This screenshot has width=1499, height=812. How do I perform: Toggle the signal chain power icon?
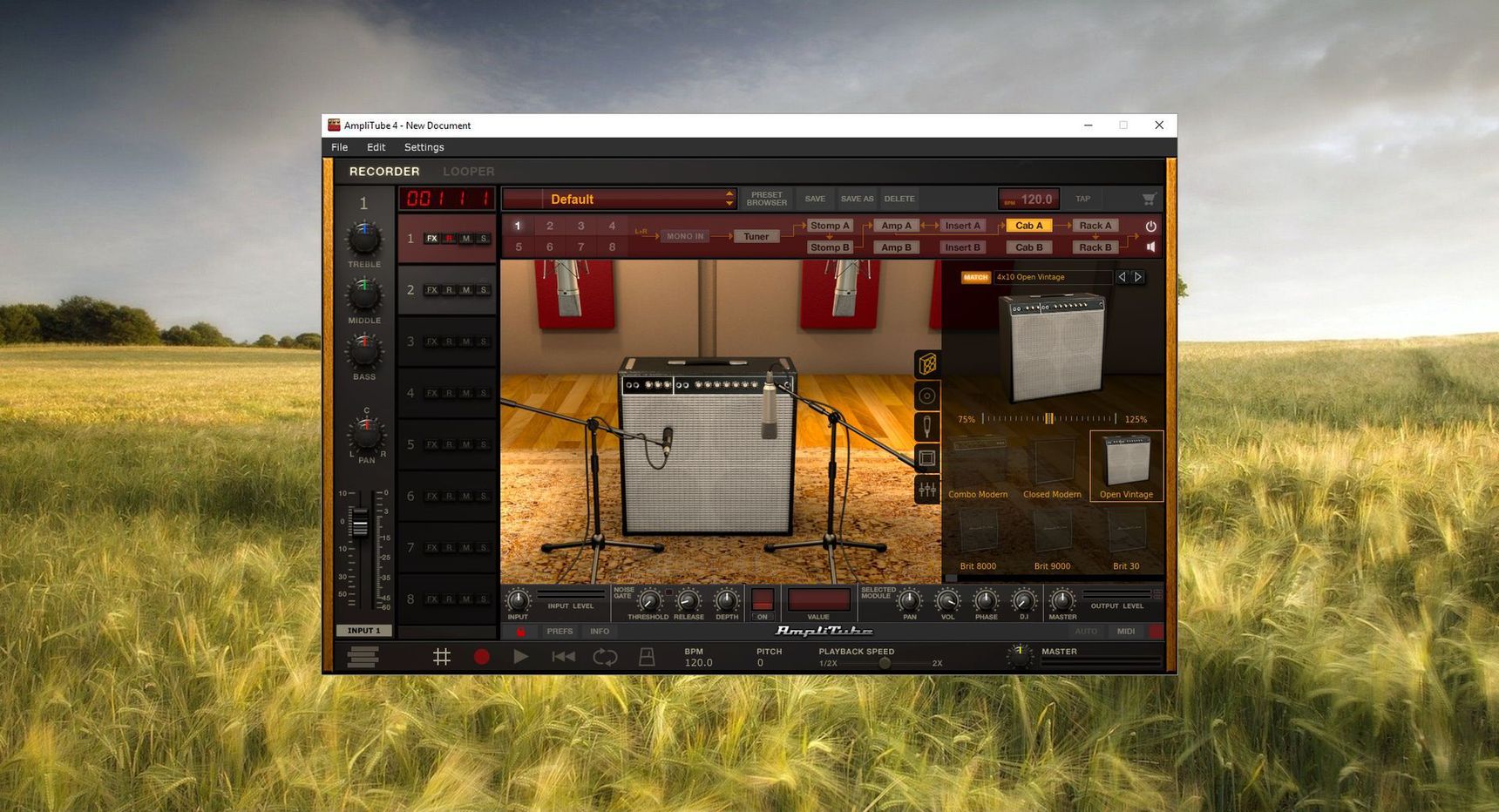click(1150, 226)
